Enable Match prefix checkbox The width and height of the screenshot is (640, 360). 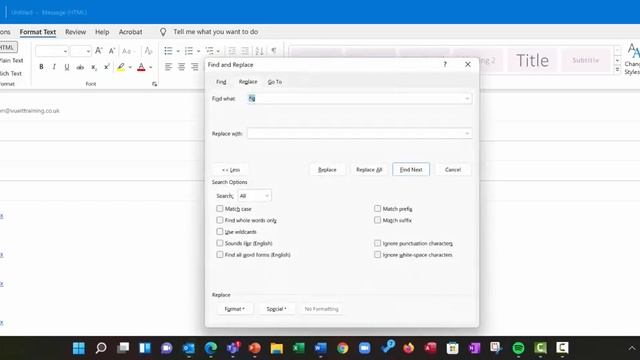pos(378,209)
